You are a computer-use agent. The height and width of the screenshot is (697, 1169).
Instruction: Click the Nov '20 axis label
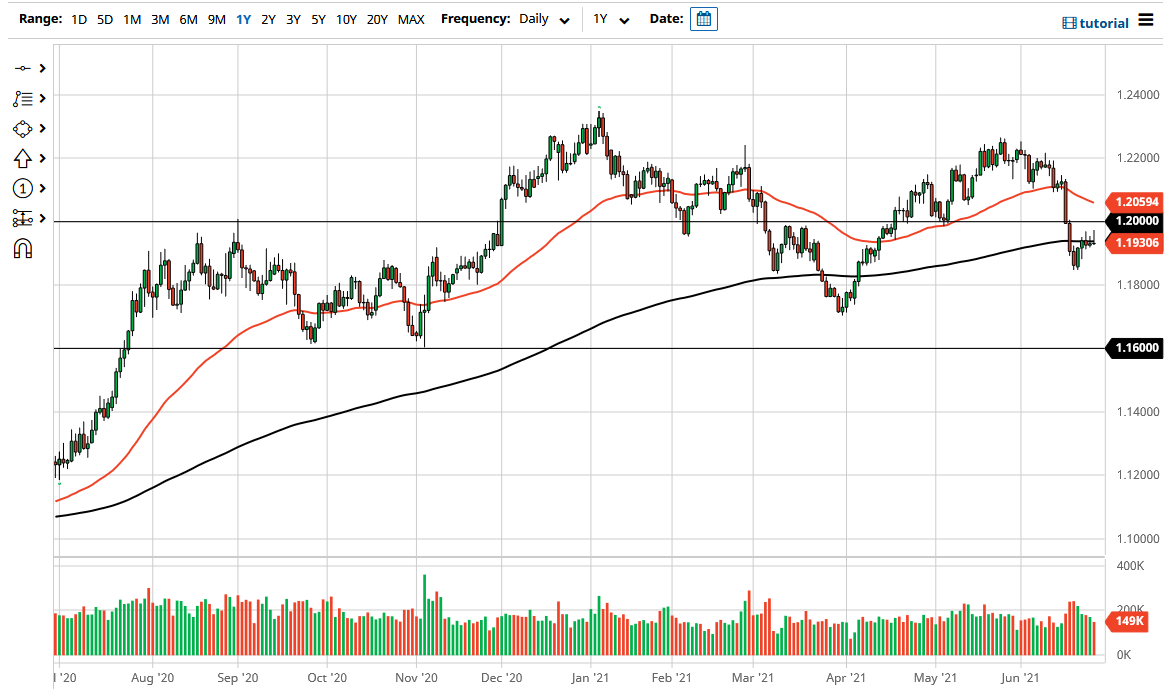(x=416, y=678)
